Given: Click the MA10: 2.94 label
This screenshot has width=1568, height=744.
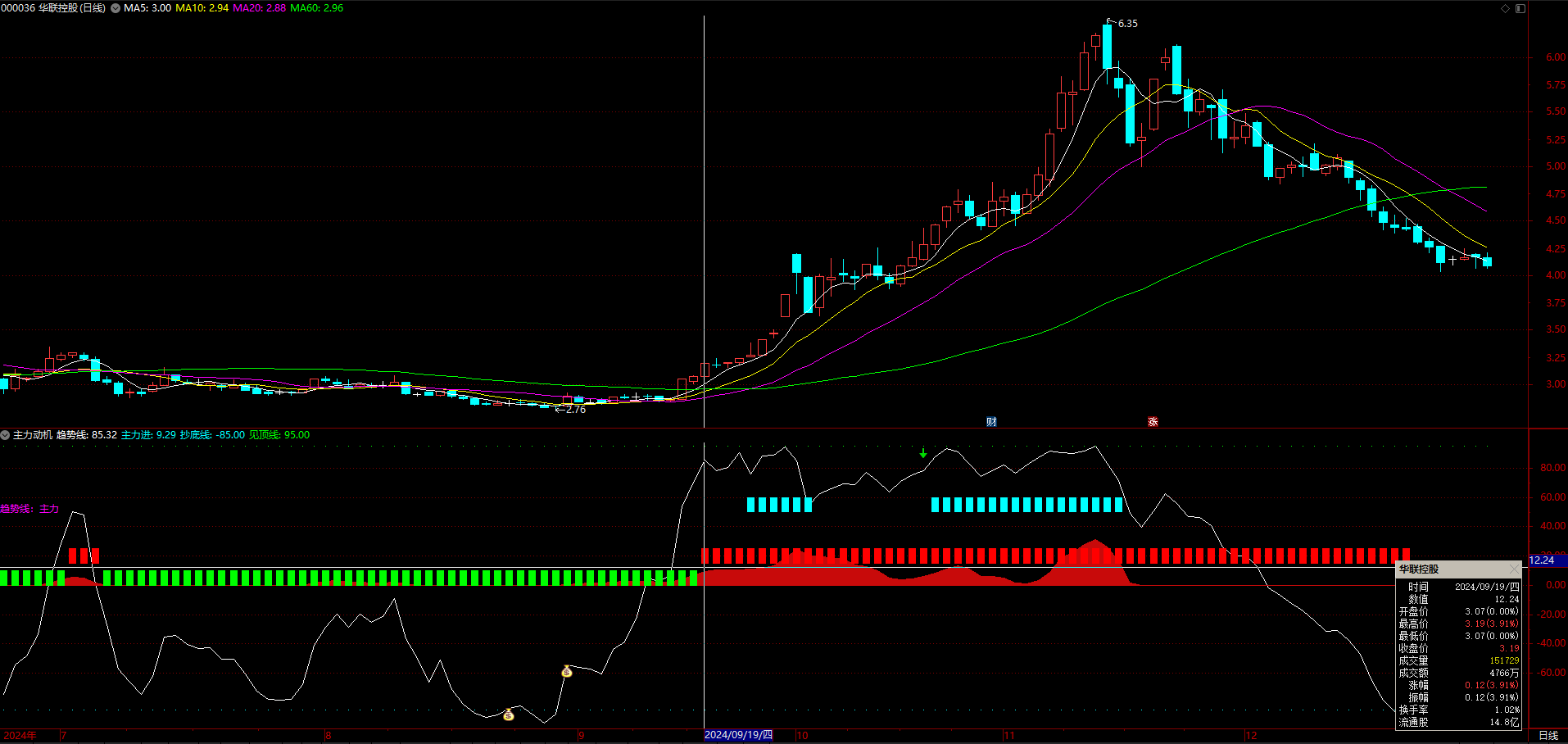Looking at the screenshot, I should [202, 8].
